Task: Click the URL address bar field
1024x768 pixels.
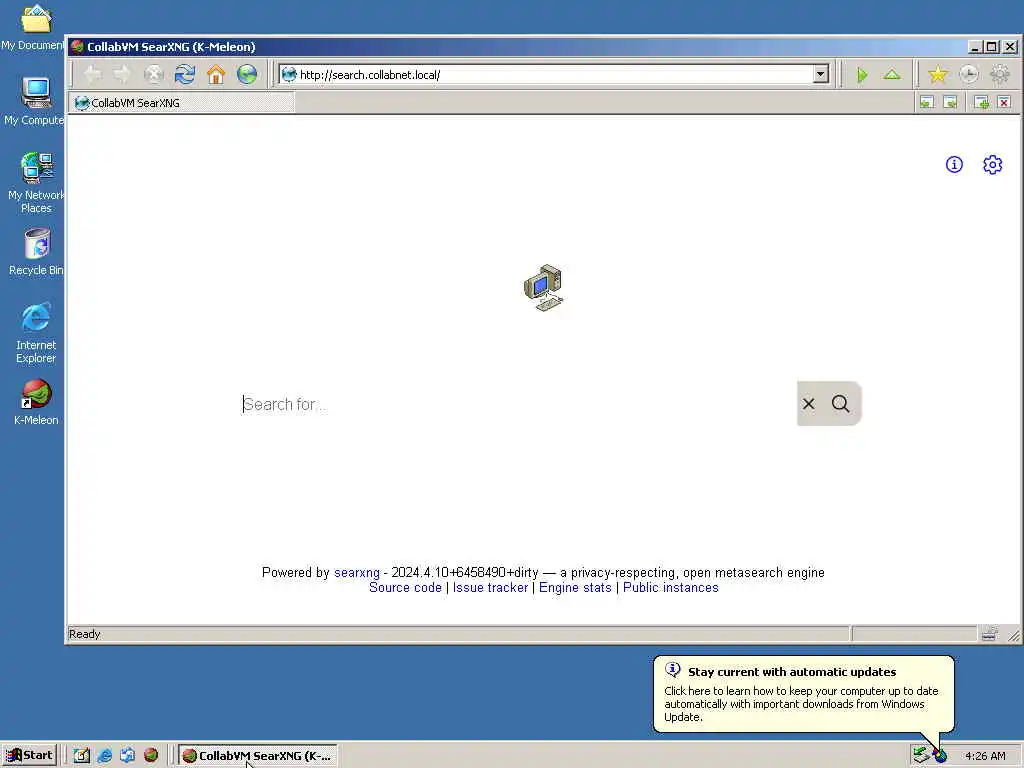Action: 555,74
